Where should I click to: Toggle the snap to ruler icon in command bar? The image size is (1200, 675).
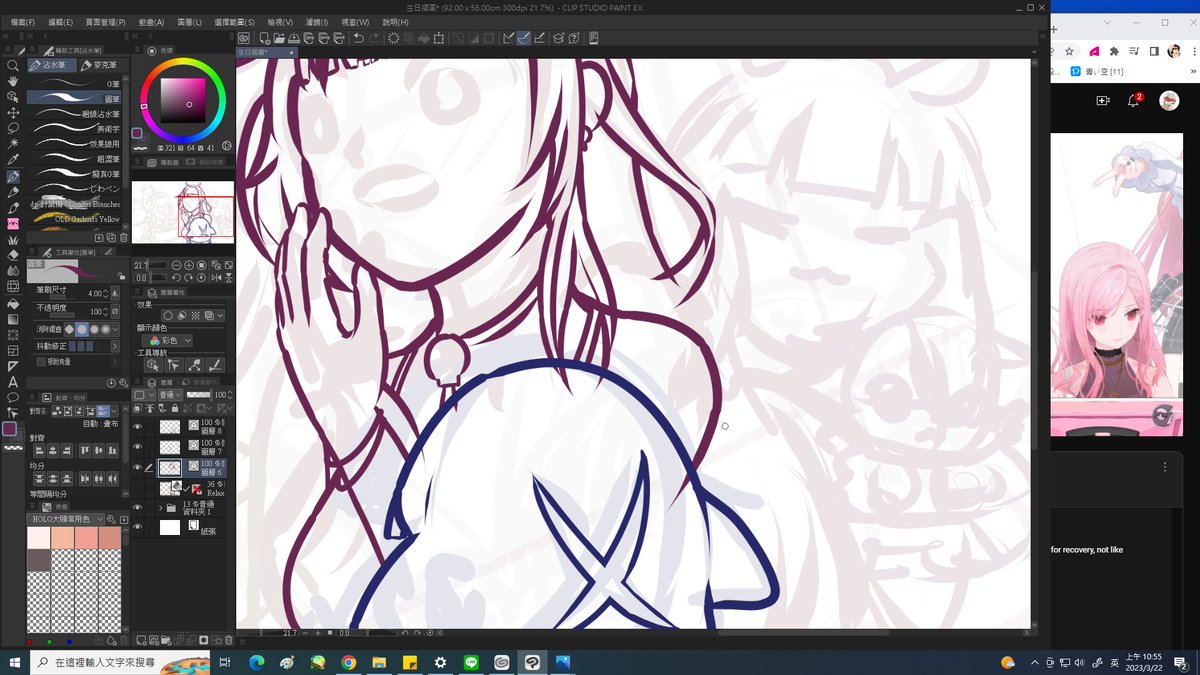pos(508,38)
